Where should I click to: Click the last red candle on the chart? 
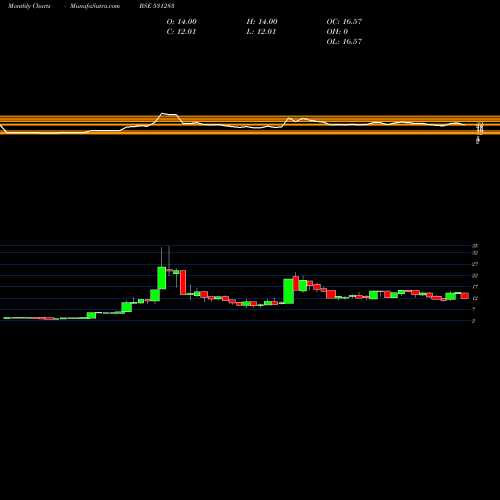[465, 296]
